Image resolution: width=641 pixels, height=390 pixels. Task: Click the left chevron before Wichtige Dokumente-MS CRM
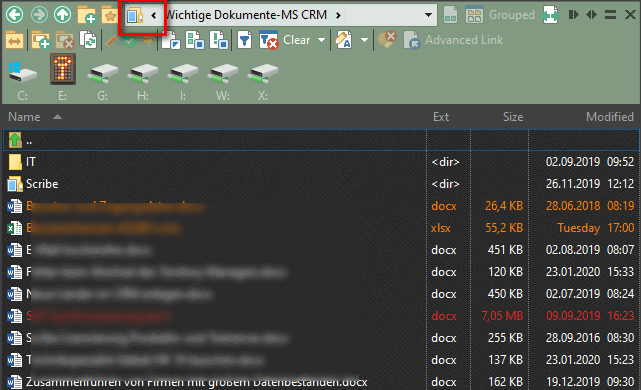click(154, 16)
